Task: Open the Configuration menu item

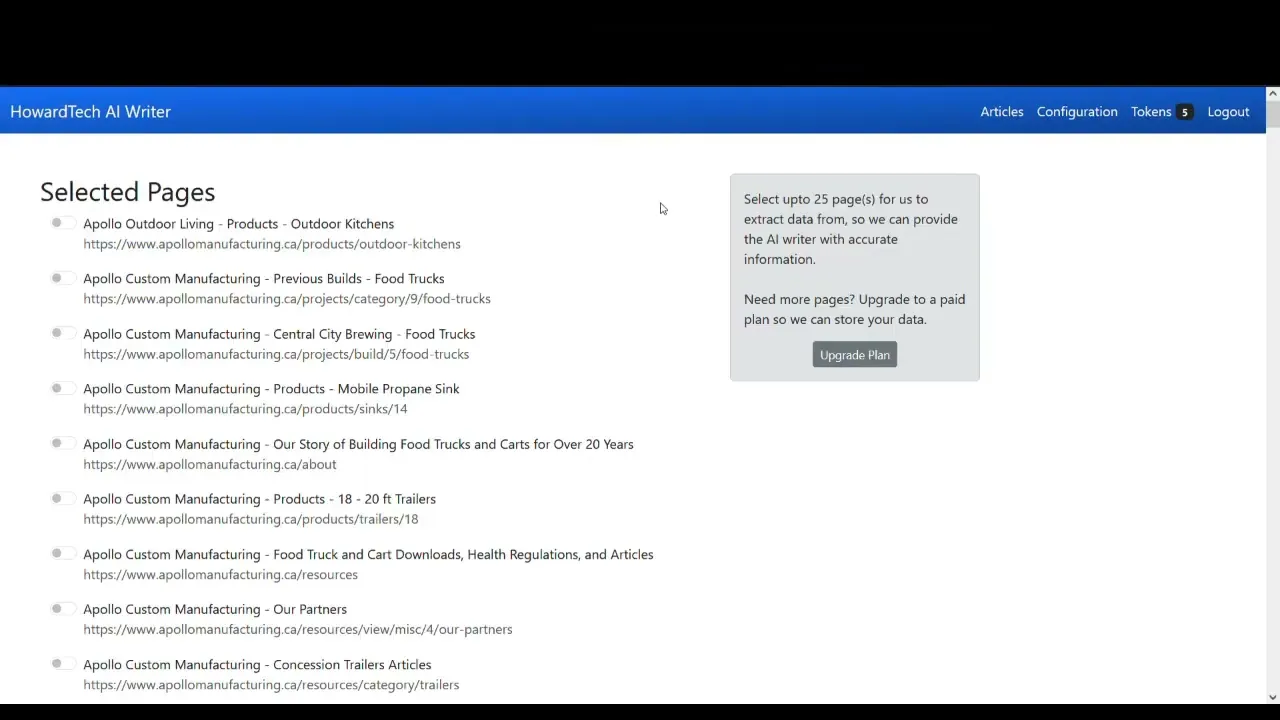Action: [1077, 112]
